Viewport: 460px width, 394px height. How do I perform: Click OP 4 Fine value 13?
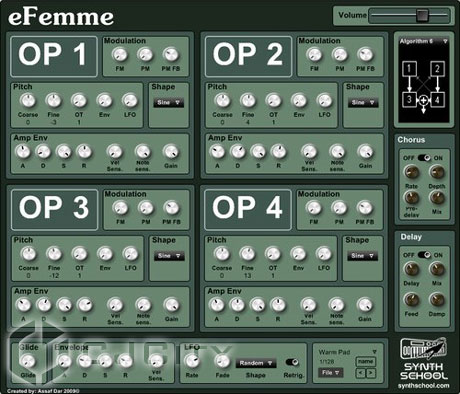coord(247,276)
